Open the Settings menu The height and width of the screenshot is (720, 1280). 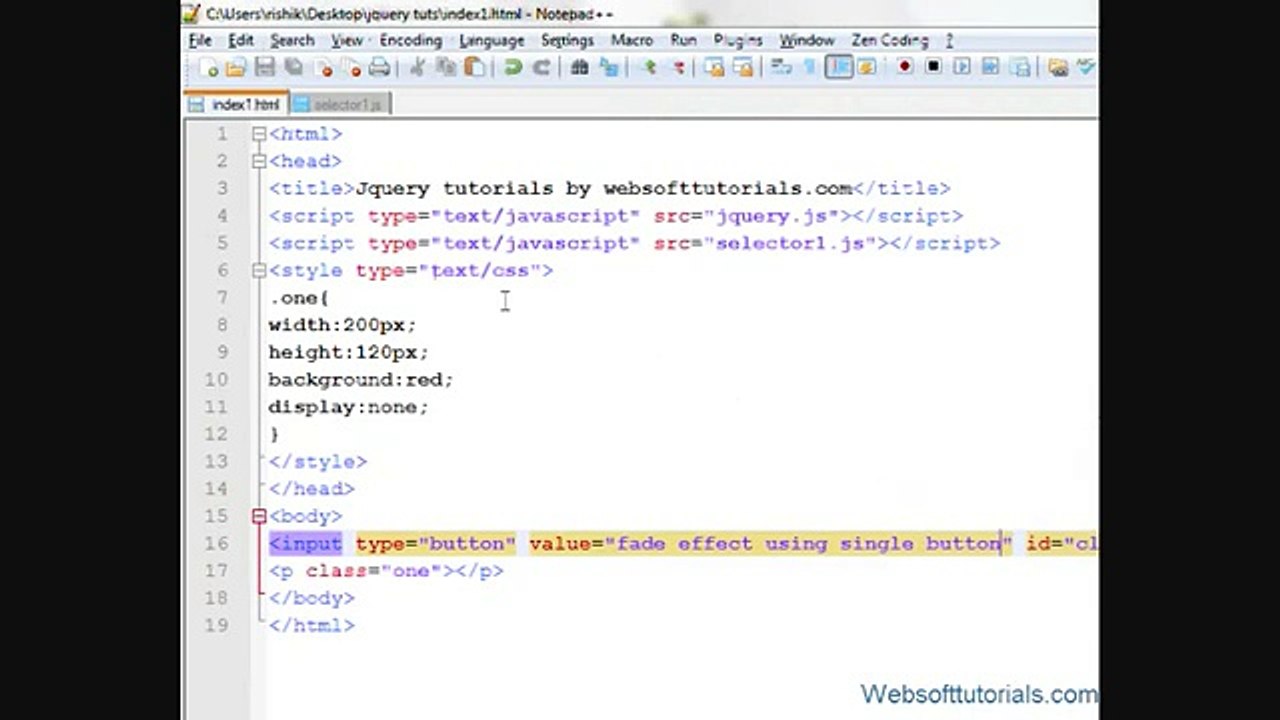pos(567,40)
